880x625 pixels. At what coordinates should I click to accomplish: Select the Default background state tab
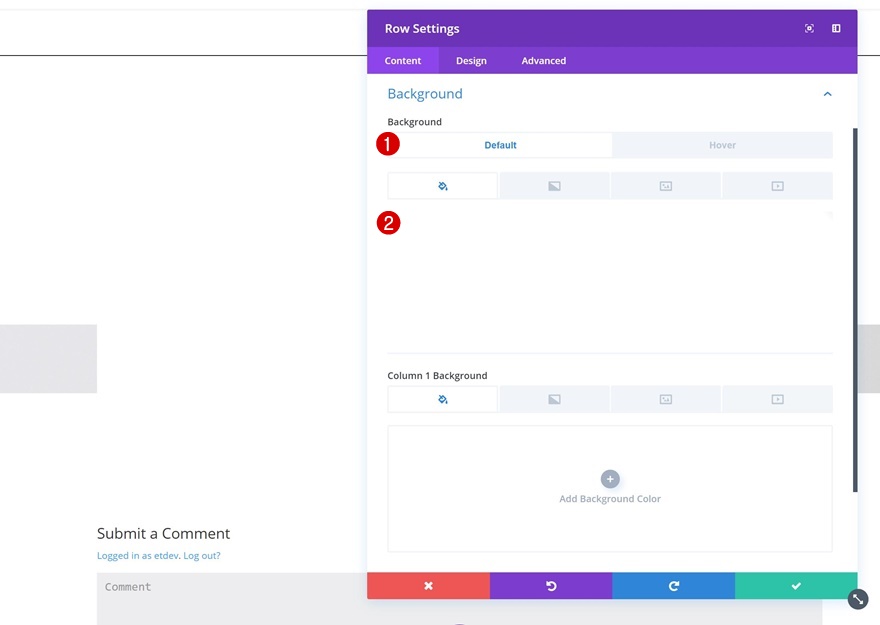pos(500,145)
